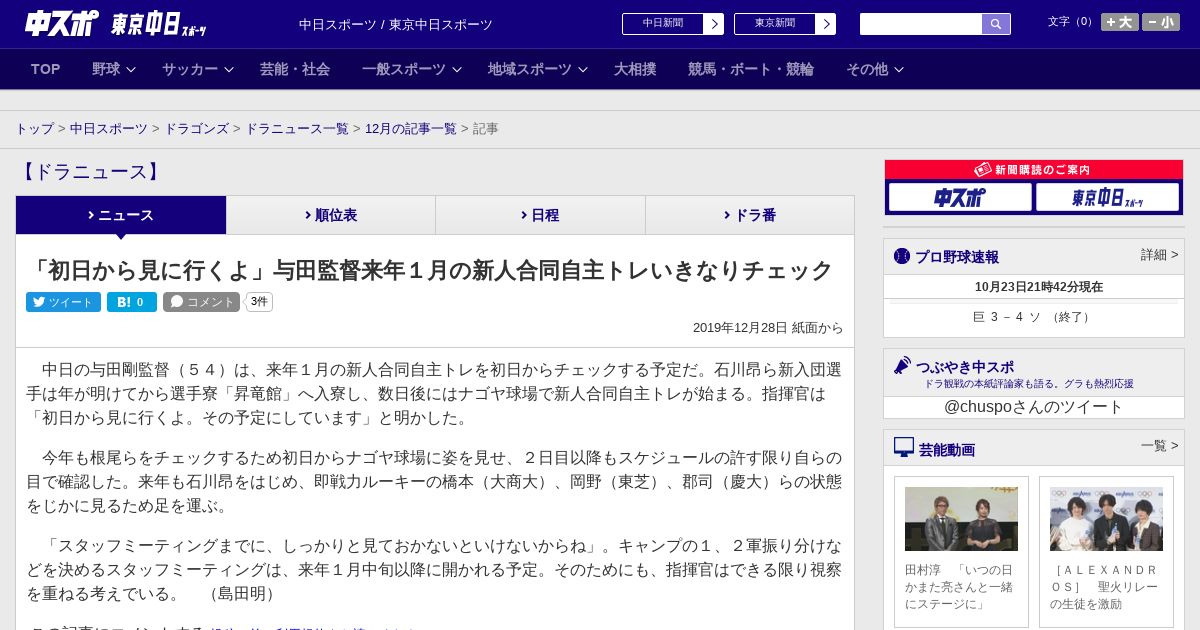1200x630 pixels.
Task: Click the 巨 3 − 4 ソ score line
Action: pyautogui.click(x=1033, y=317)
